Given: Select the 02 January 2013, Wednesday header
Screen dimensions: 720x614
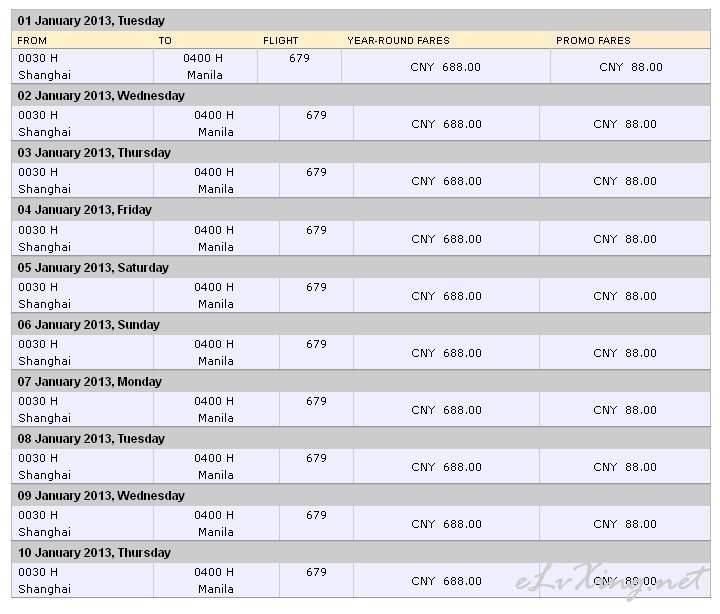Looking at the screenshot, I should click(x=101, y=96).
